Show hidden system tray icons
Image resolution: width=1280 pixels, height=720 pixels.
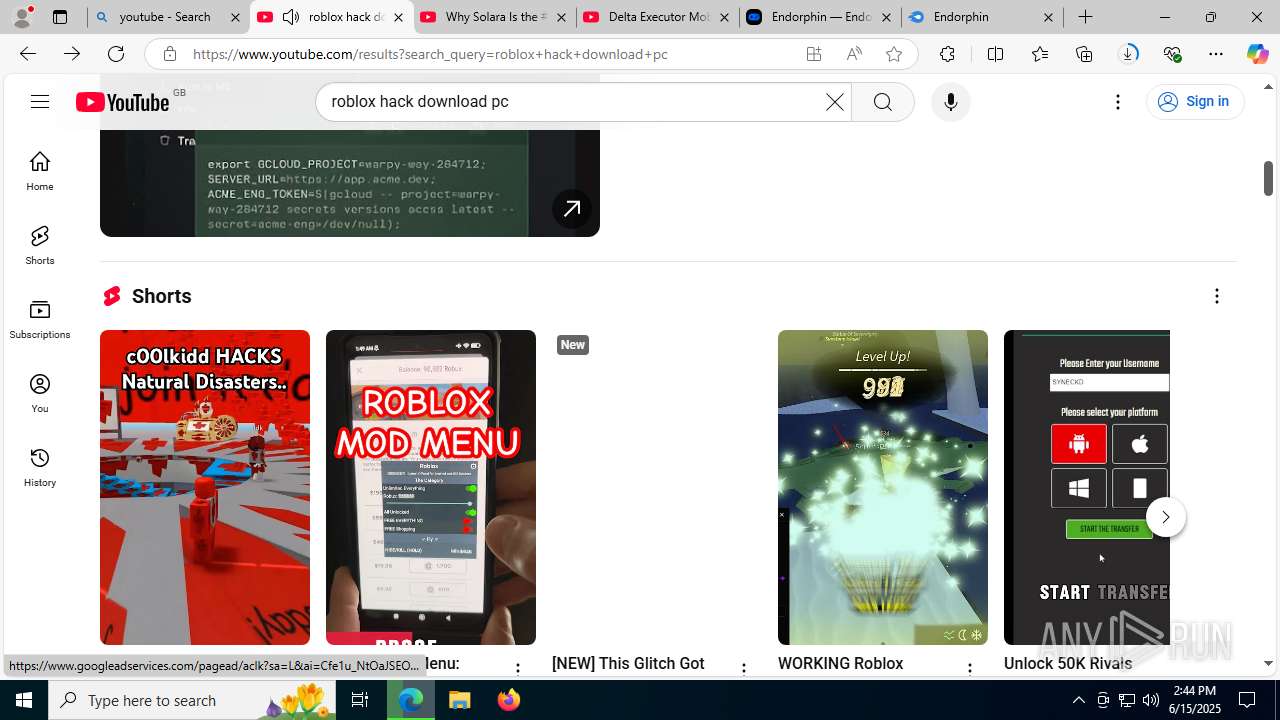click(x=1078, y=700)
